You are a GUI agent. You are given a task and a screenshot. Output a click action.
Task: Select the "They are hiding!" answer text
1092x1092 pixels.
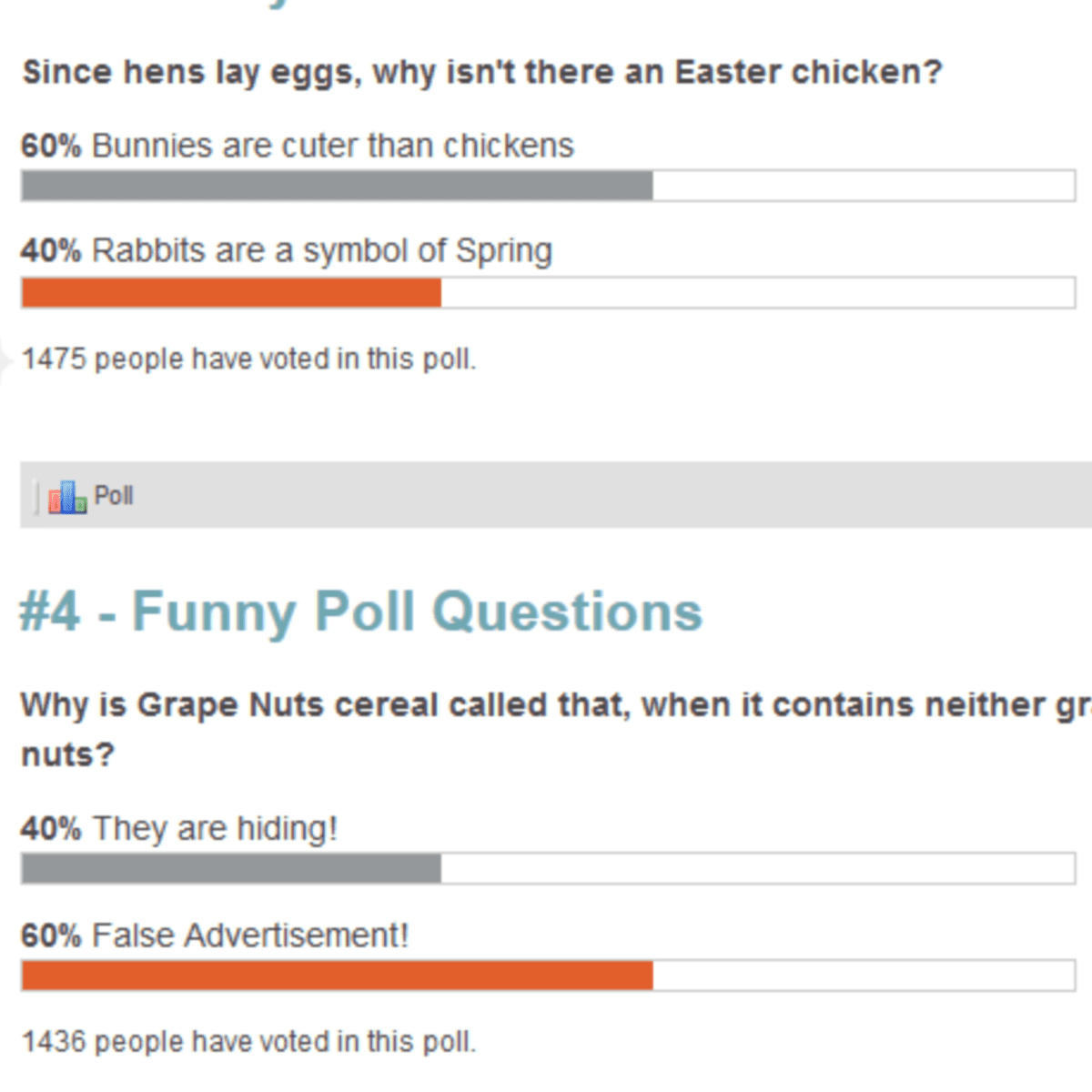215,829
